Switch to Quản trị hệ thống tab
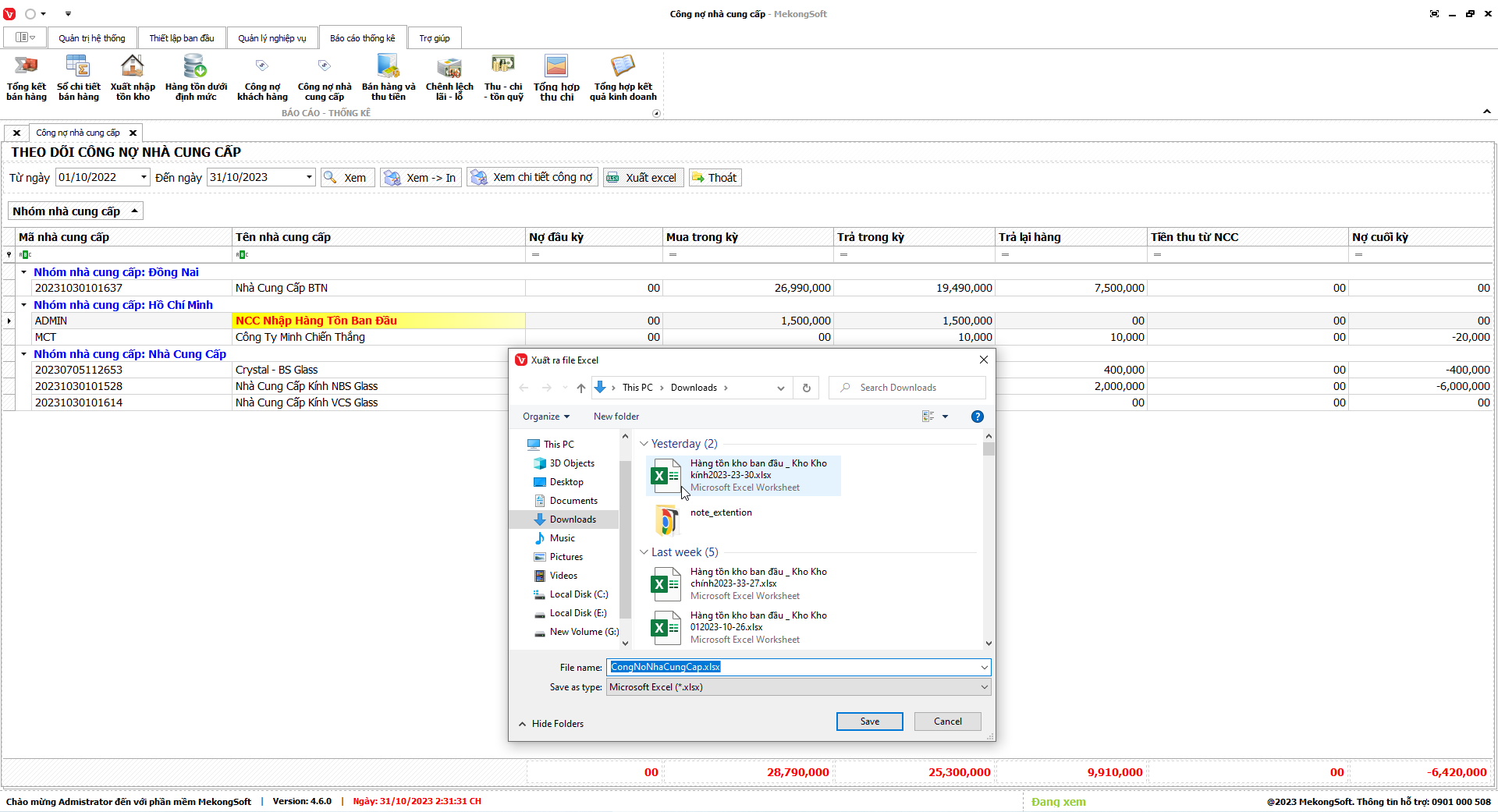 [92, 38]
